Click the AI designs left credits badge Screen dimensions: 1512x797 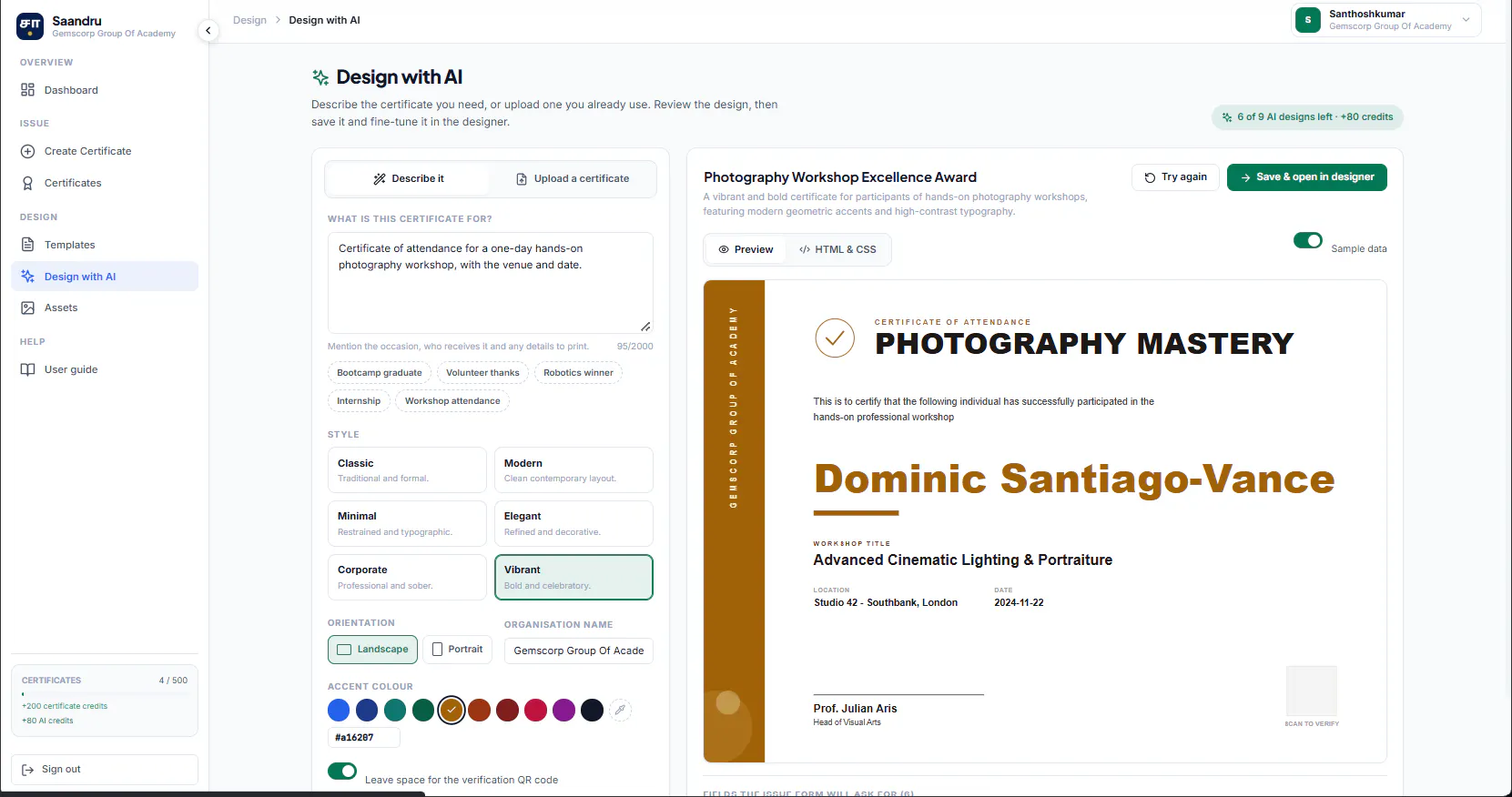pyautogui.click(x=1307, y=117)
